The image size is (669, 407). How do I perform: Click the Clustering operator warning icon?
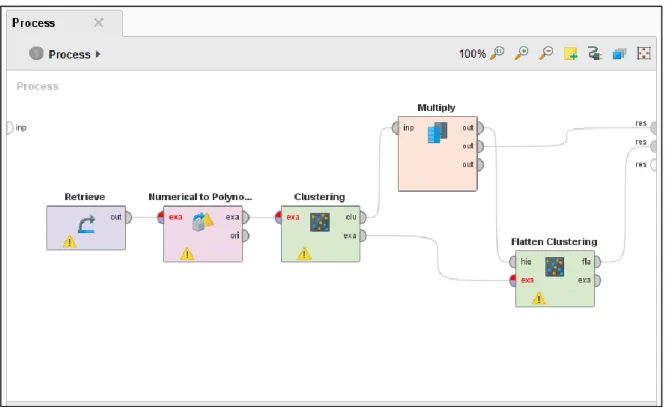pos(304,254)
